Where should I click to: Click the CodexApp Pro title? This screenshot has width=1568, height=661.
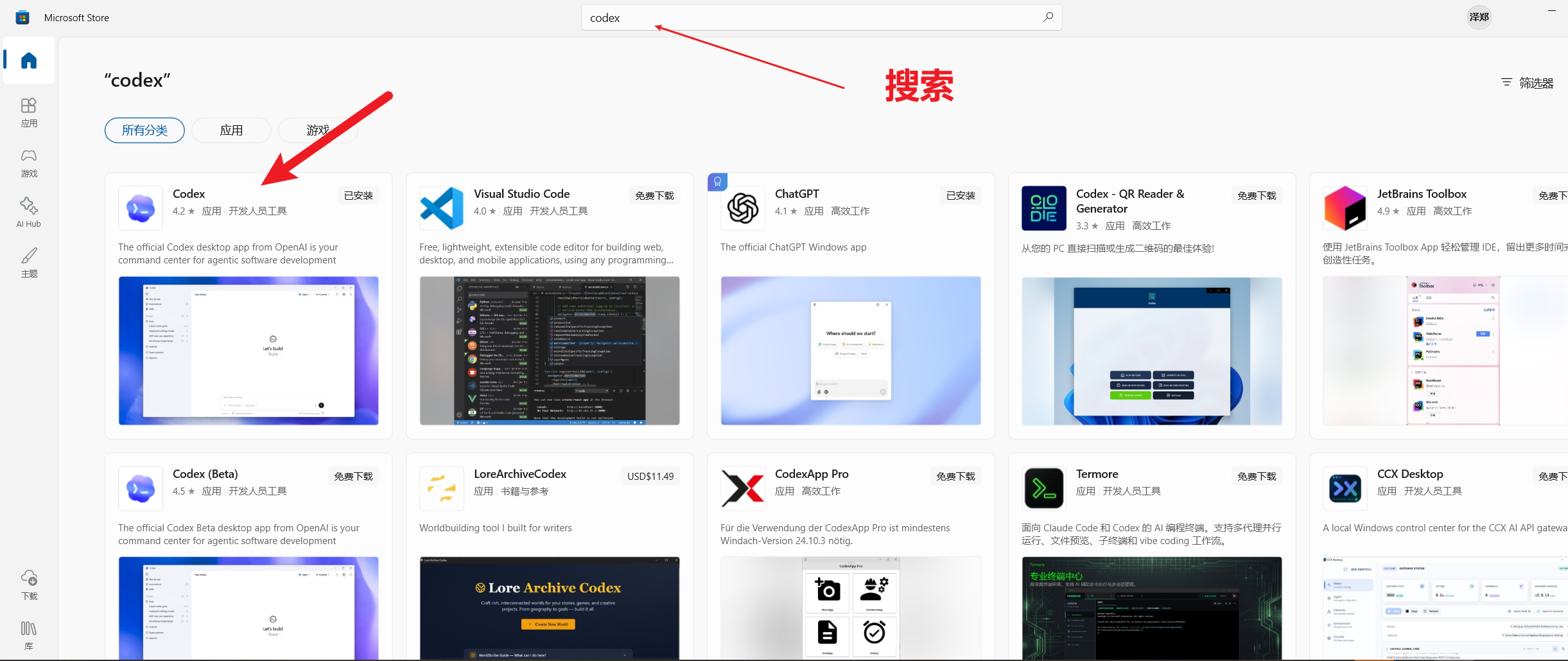point(812,474)
